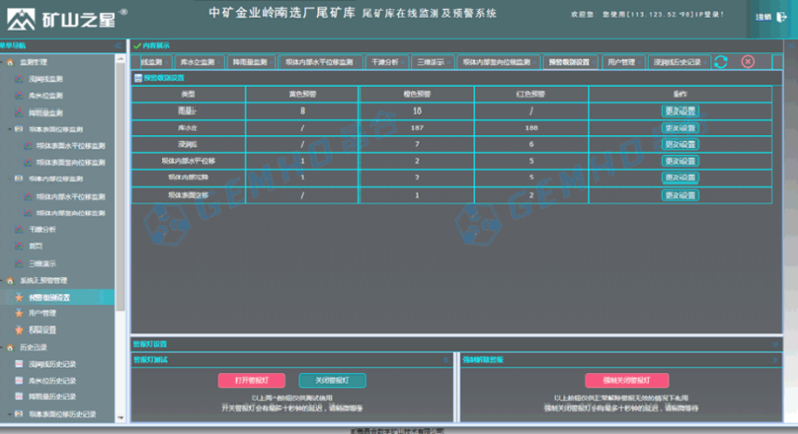798x434 pixels.
Task: Click the chart icon beside 降雨量监测
Action: [x=18, y=112]
